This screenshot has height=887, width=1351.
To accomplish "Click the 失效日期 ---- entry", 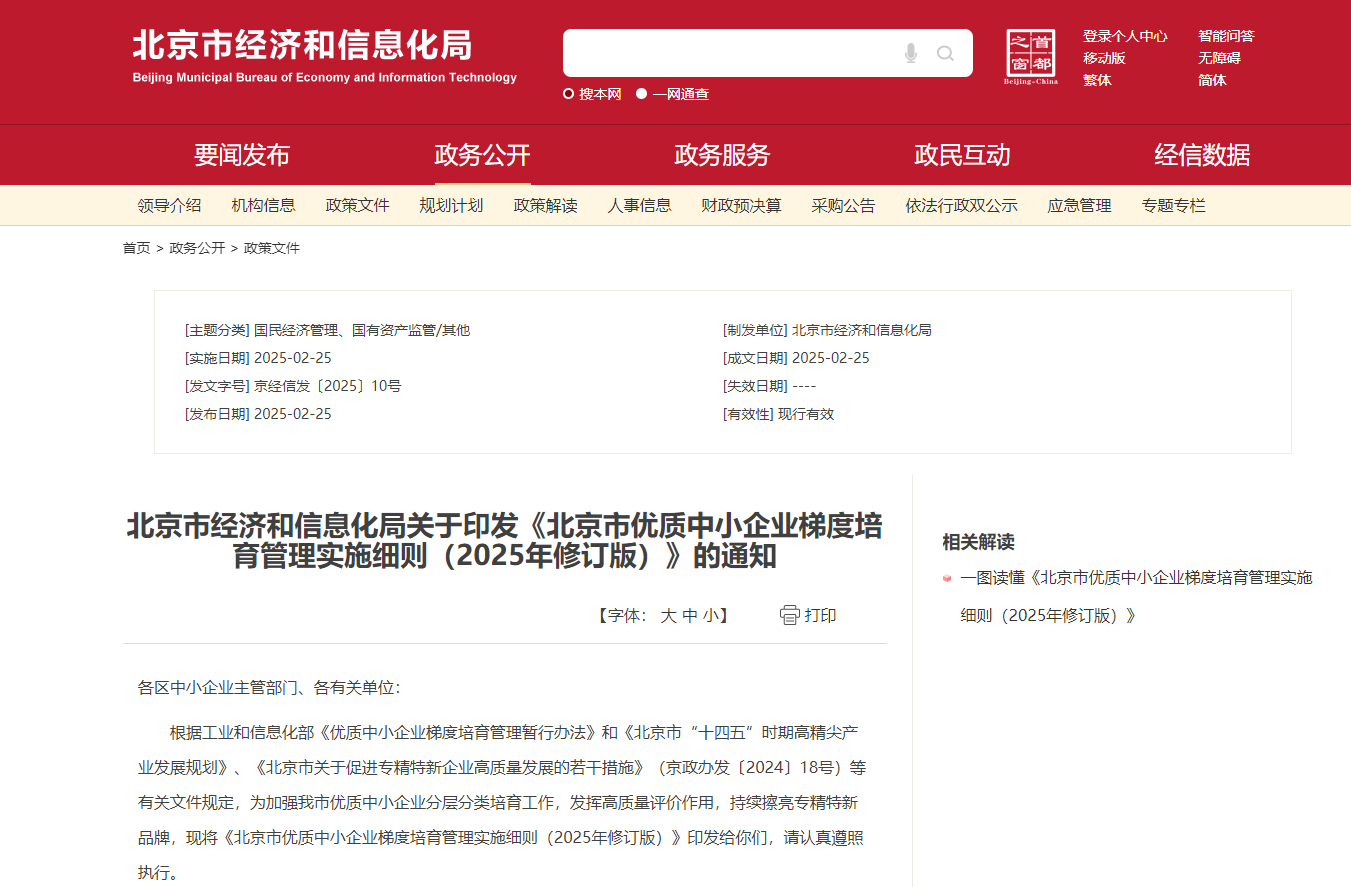I will tap(769, 386).
